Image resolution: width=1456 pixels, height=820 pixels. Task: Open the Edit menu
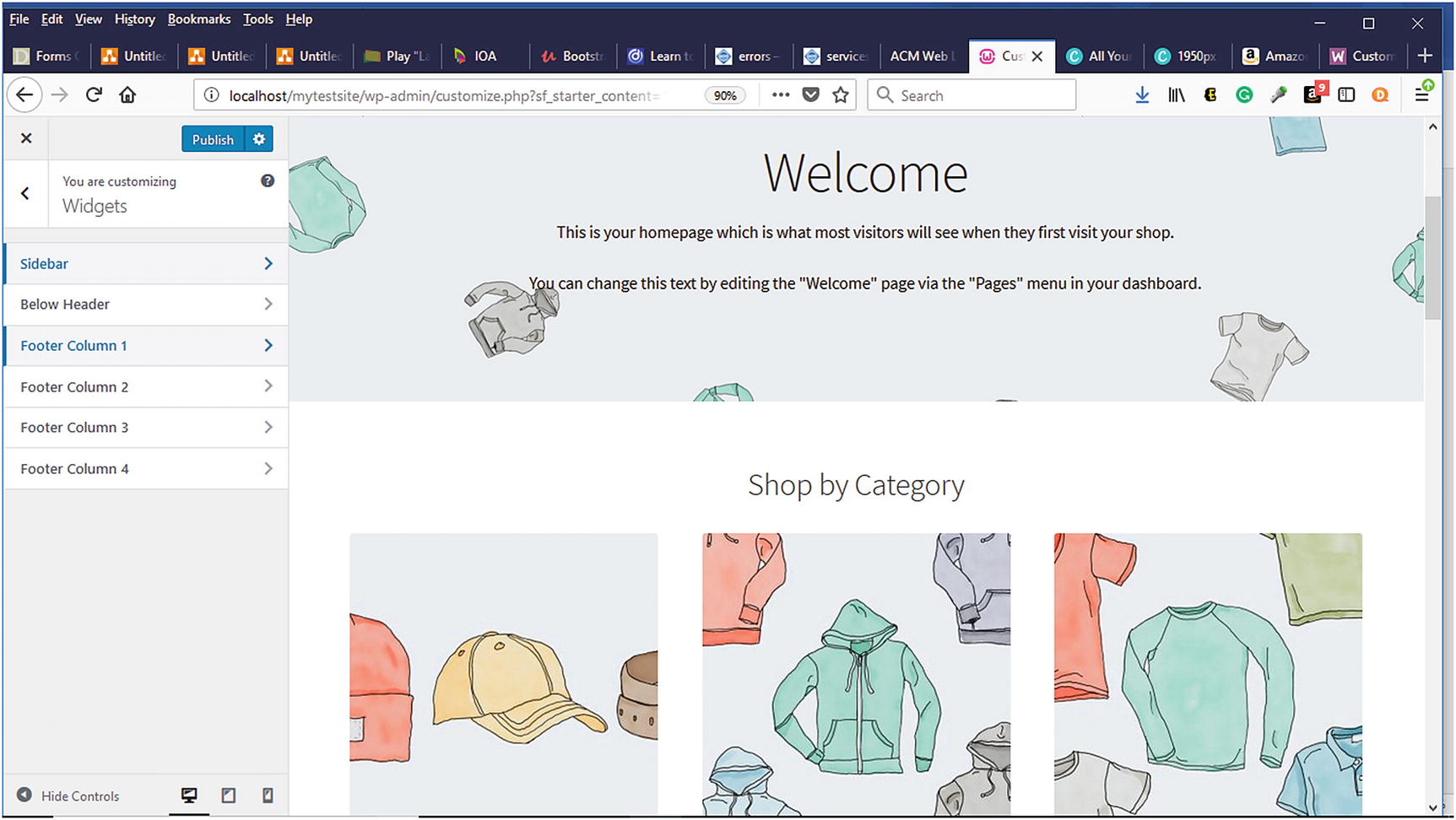pos(51,19)
